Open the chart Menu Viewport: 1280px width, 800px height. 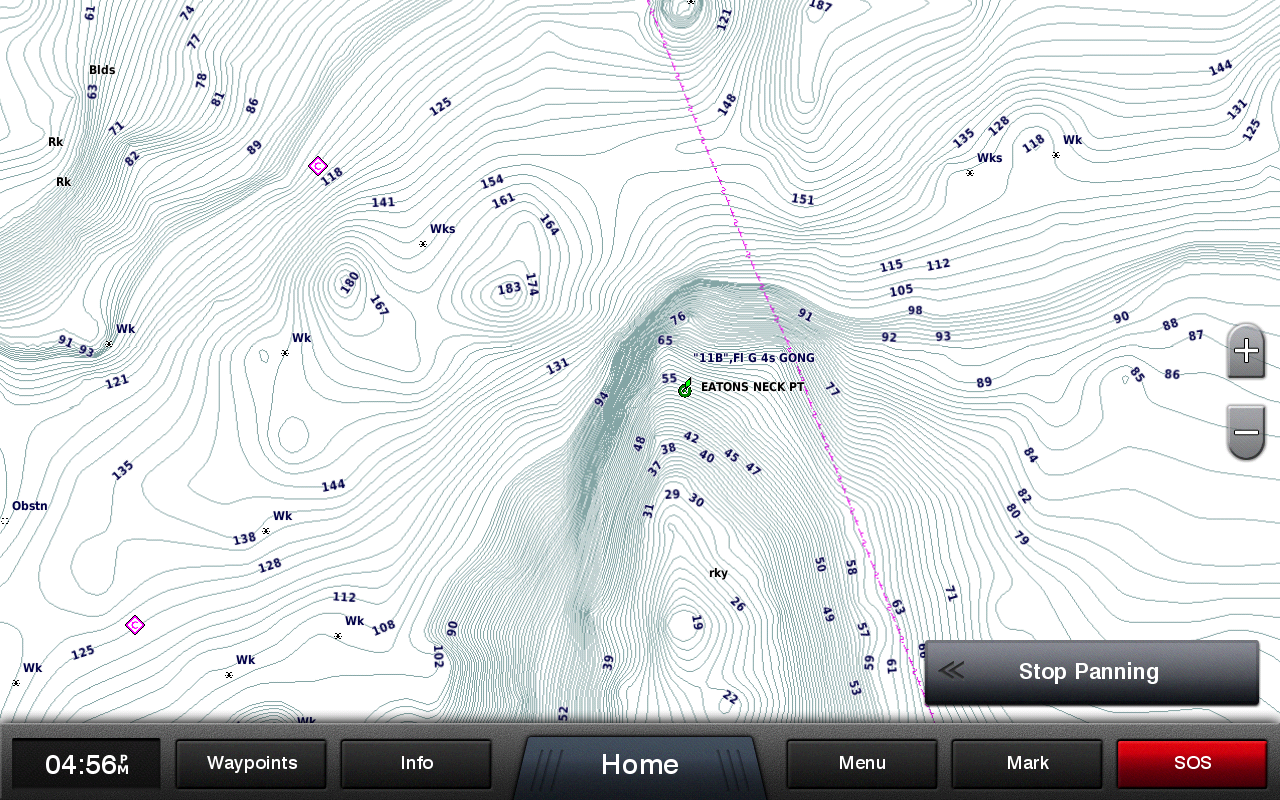pyautogui.click(x=862, y=764)
